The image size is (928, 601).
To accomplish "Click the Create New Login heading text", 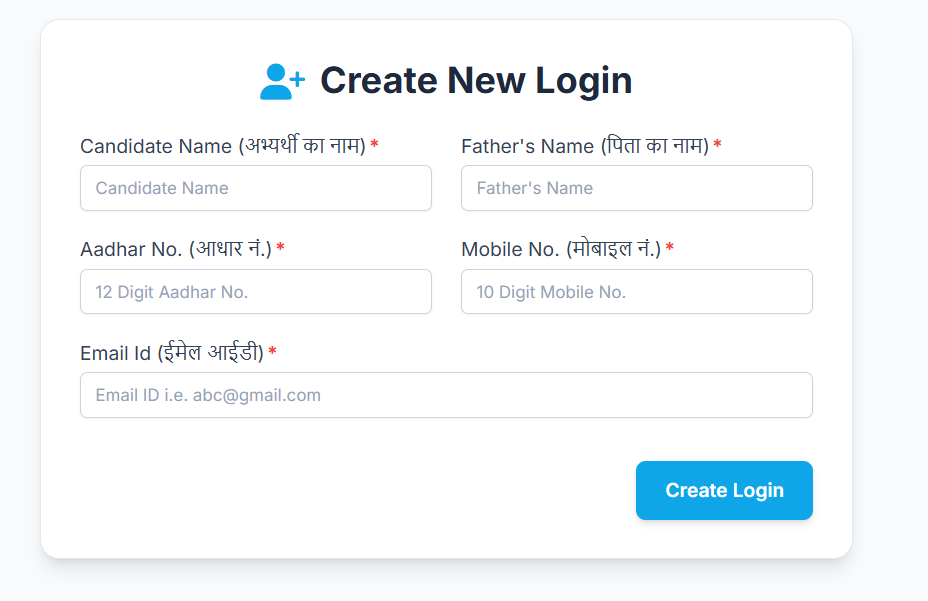I will pos(475,80).
